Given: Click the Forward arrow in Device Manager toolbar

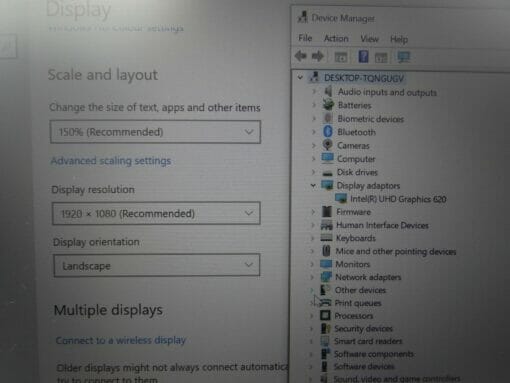Looking at the screenshot, I should 317,56.
